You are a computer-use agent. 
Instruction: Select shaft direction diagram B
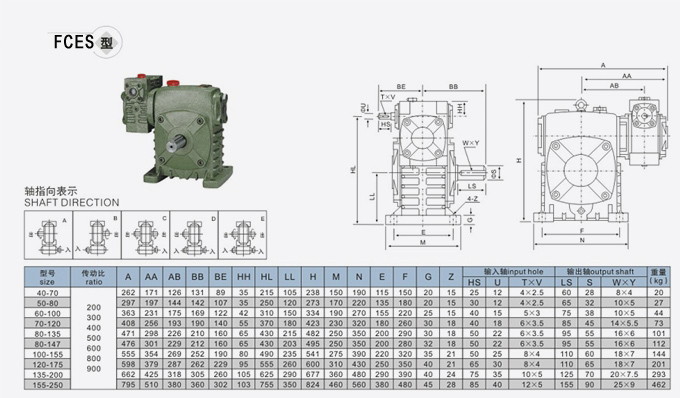coord(97,235)
